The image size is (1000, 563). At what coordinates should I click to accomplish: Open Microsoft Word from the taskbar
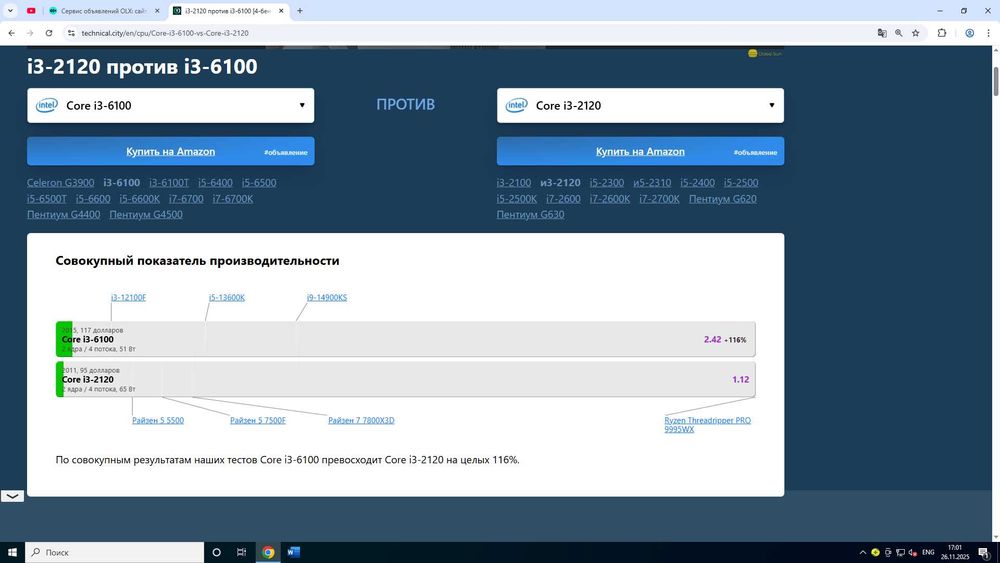pos(293,553)
